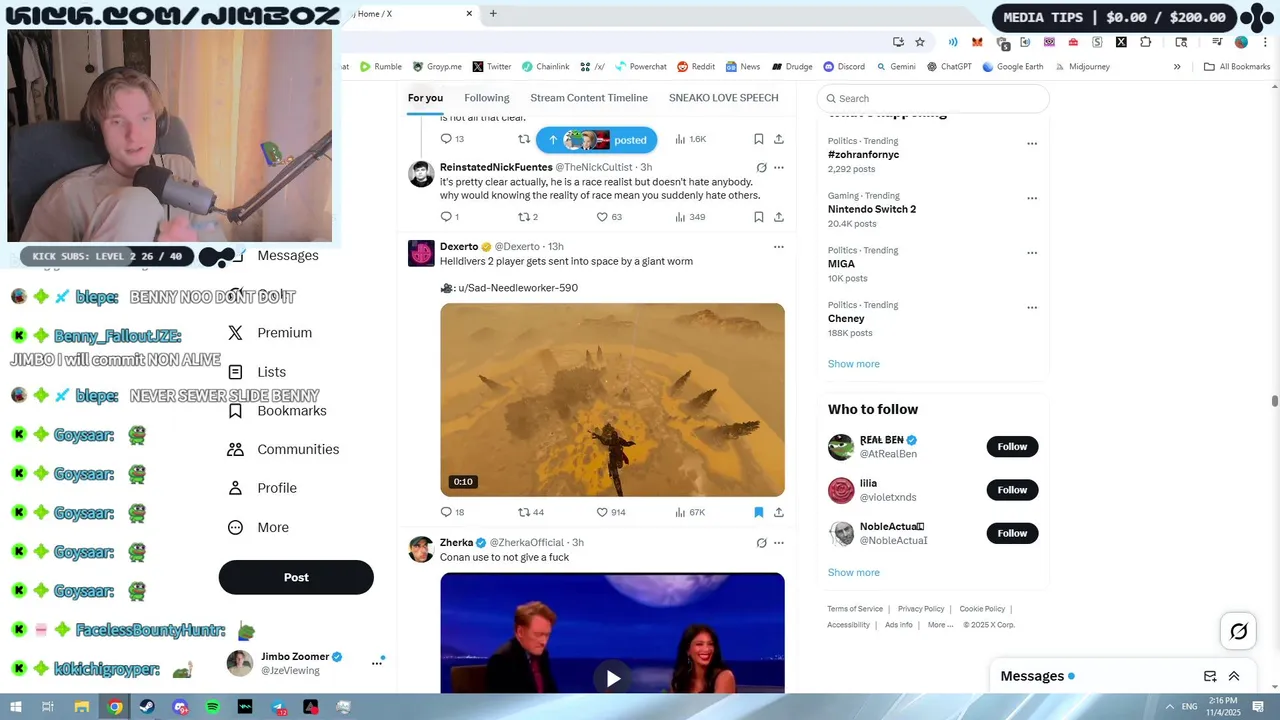Like the Dexerto post with 914 likes
The height and width of the screenshot is (720, 1280).
point(610,512)
